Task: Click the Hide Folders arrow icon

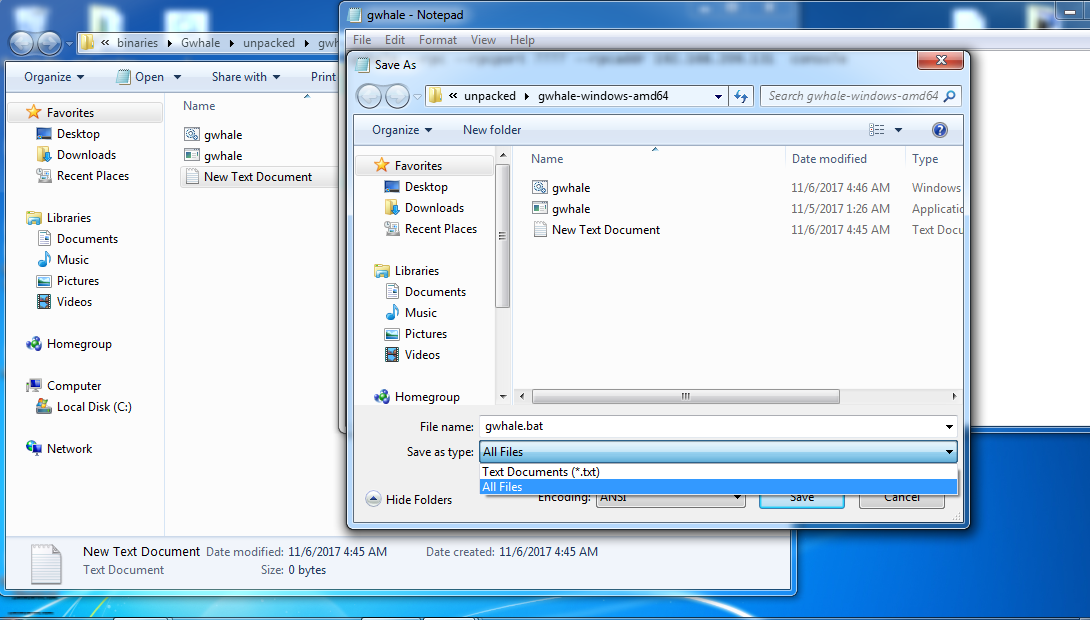Action: pos(373,499)
